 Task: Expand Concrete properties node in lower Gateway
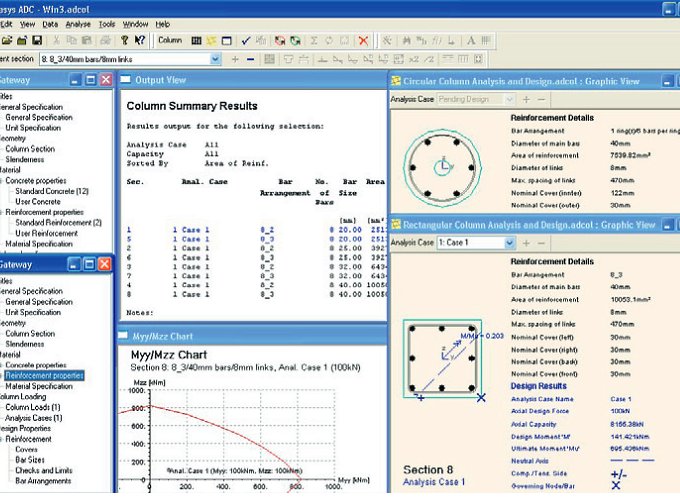[2, 365]
